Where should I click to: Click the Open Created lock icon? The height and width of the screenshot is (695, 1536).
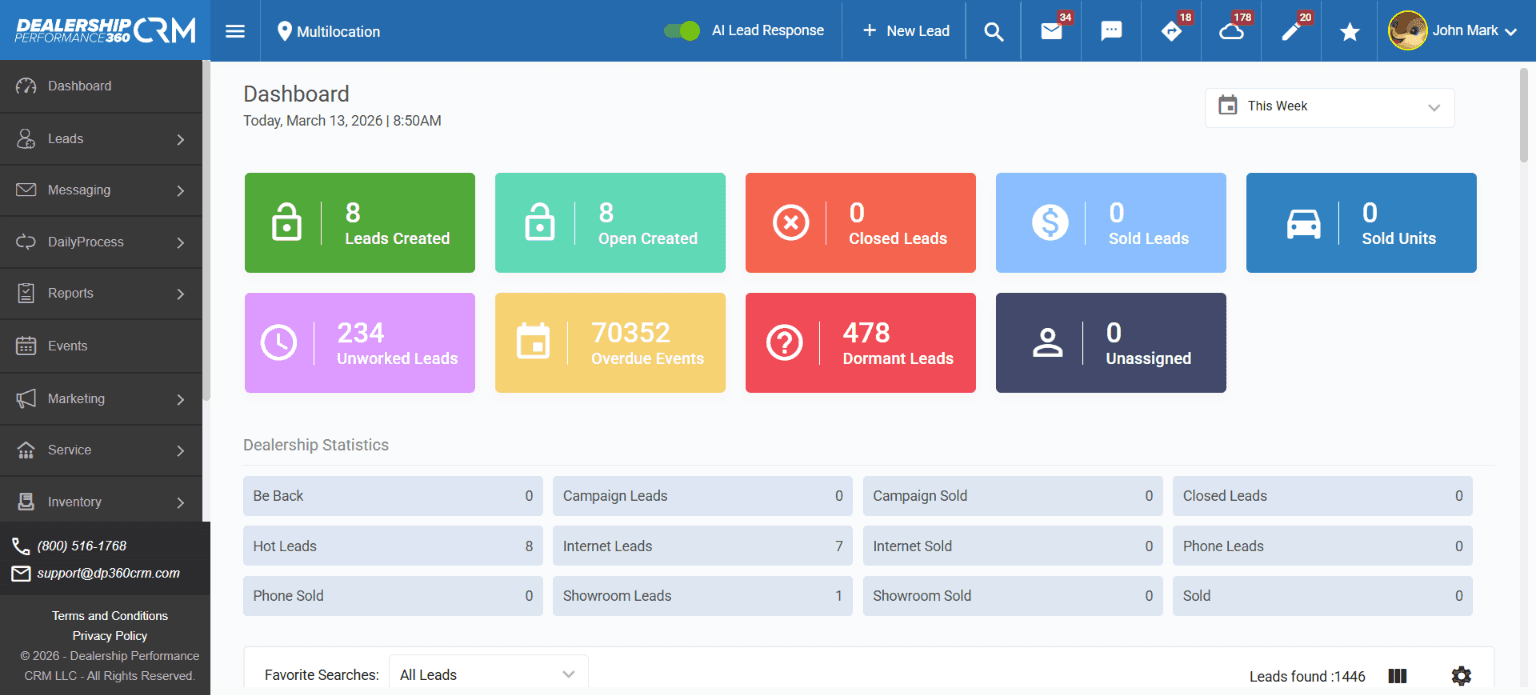tap(540, 223)
